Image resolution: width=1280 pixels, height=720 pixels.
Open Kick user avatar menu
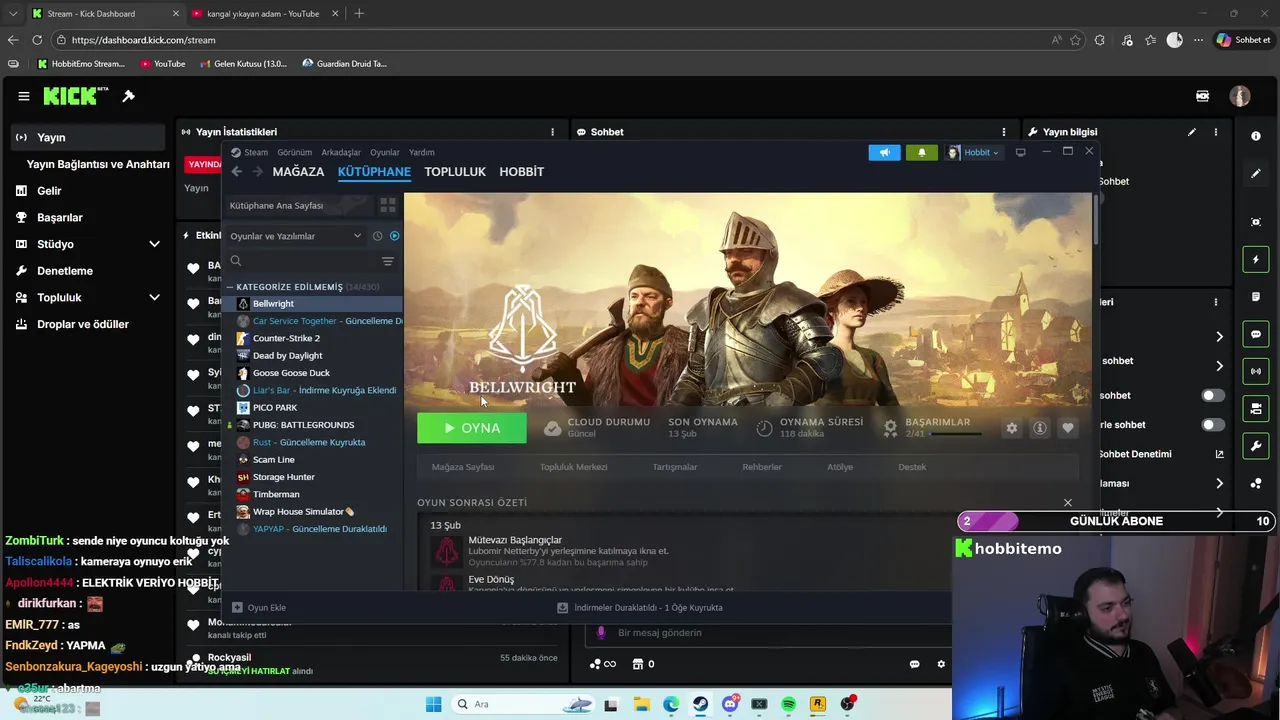[1240, 96]
